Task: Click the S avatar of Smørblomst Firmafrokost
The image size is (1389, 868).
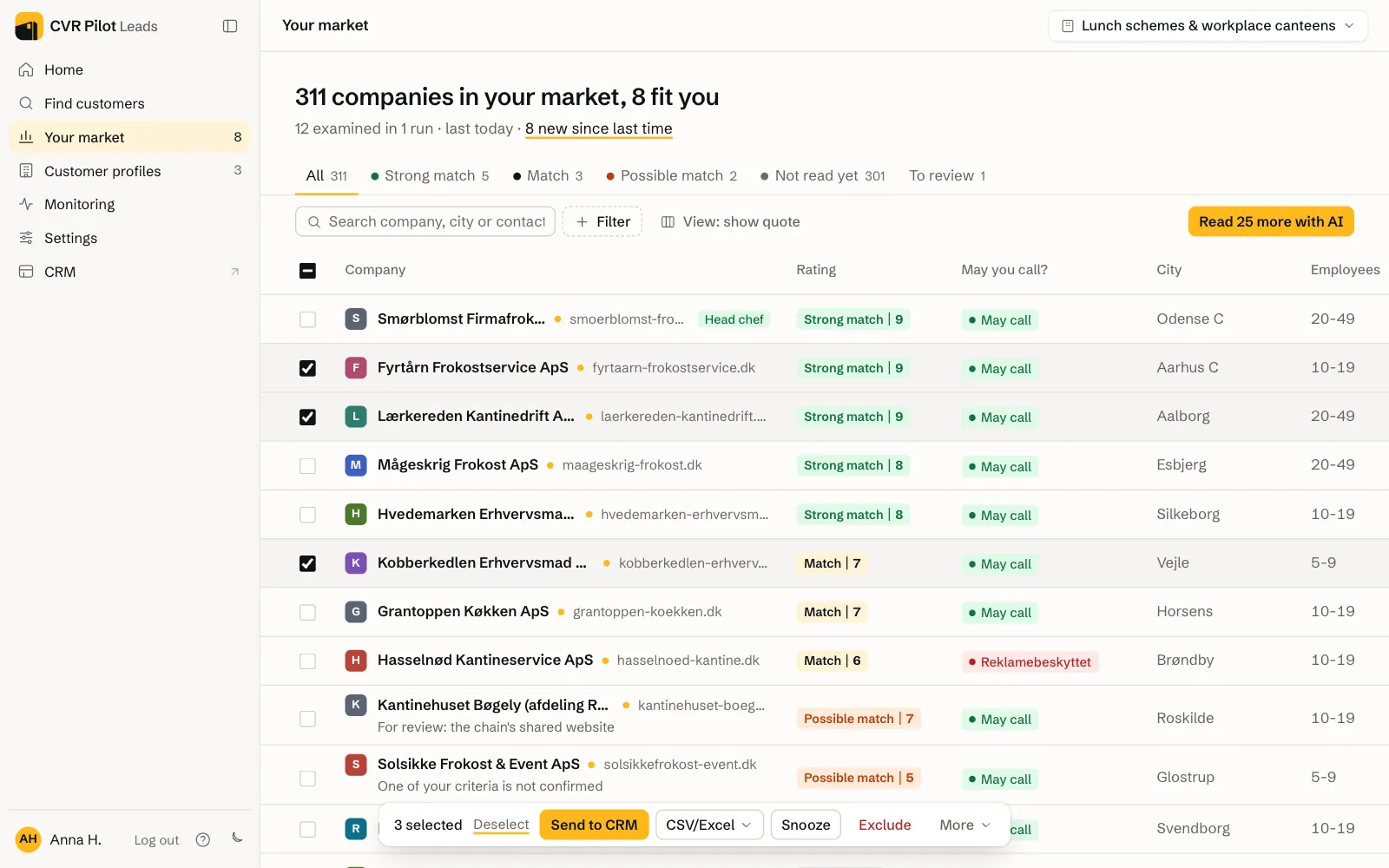Action: click(355, 319)
